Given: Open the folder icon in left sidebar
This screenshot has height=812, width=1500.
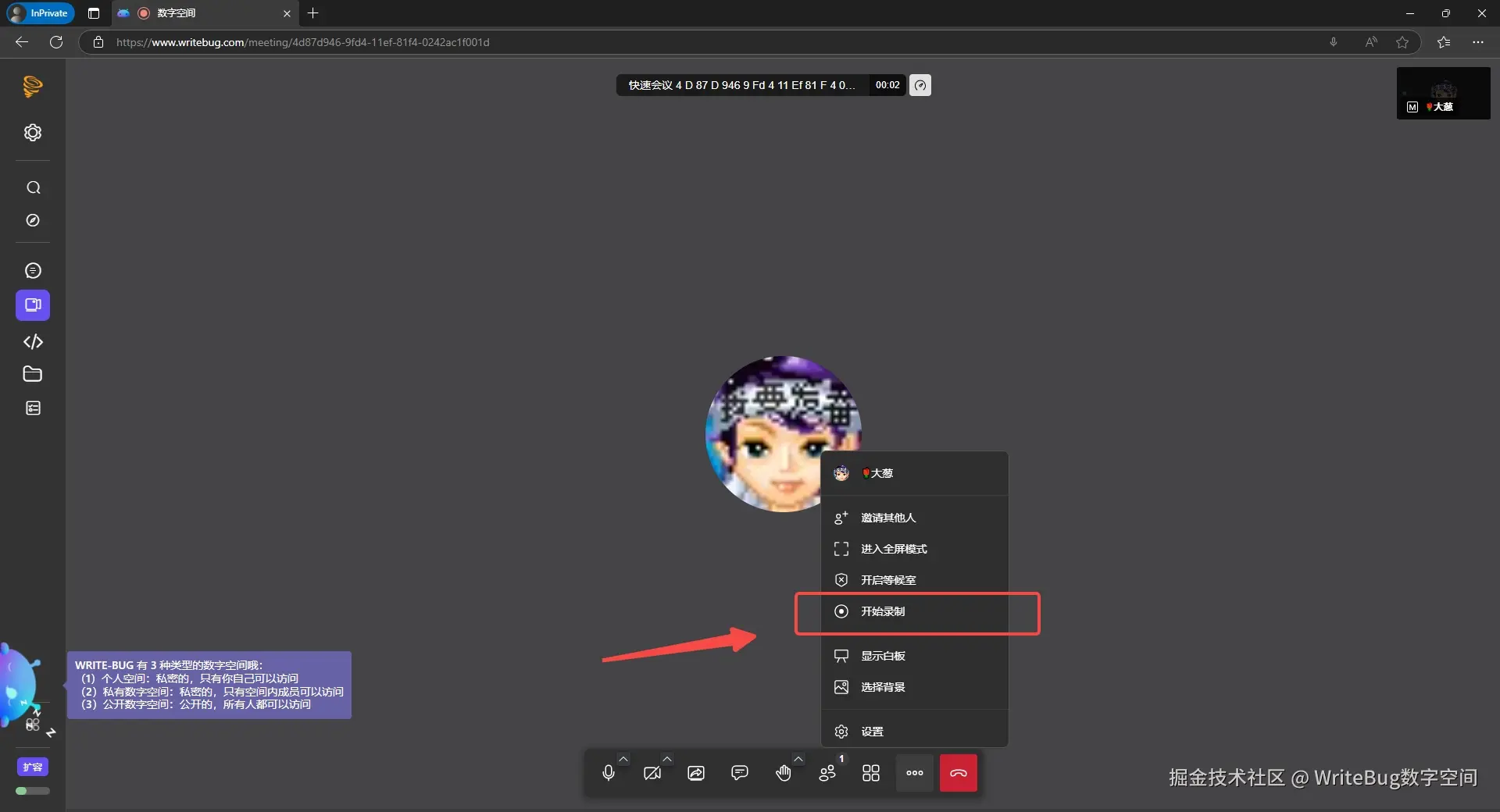Looking at the screenshot, I should 33,374.
